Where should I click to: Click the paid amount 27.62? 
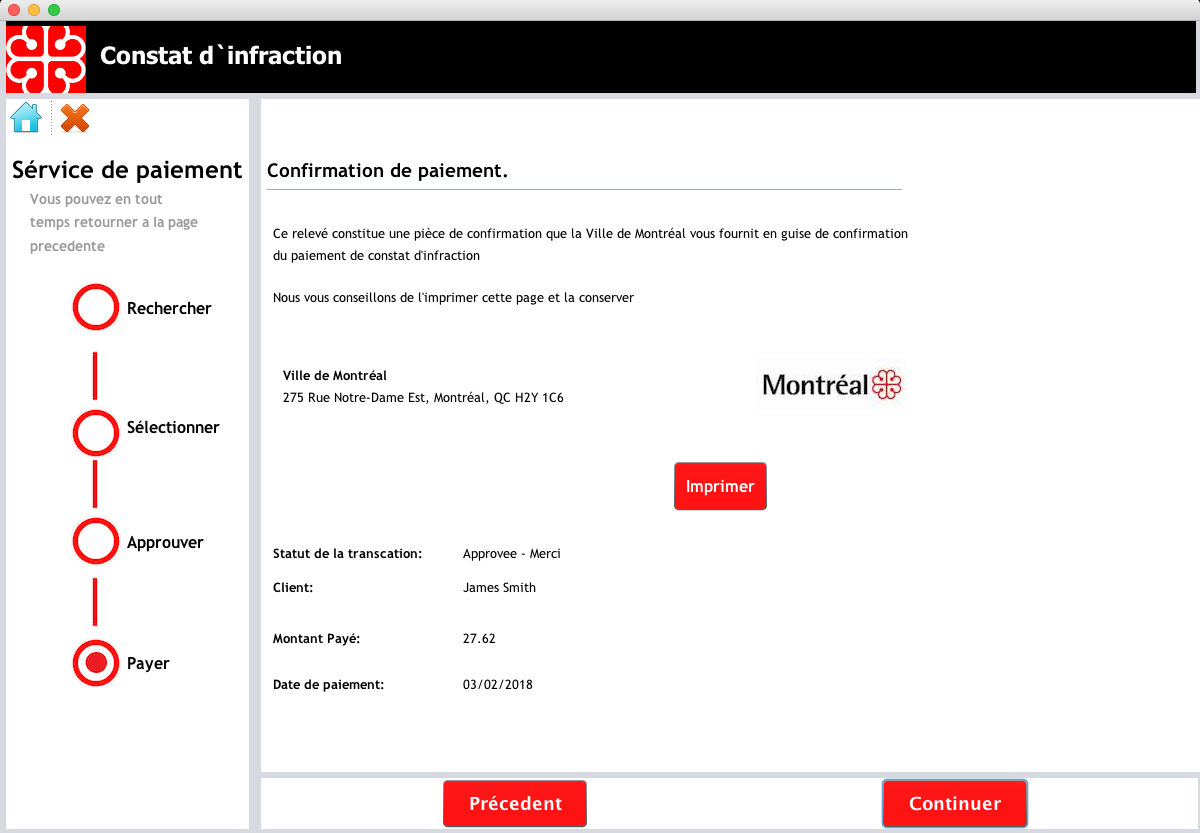[x=479, y=638]
